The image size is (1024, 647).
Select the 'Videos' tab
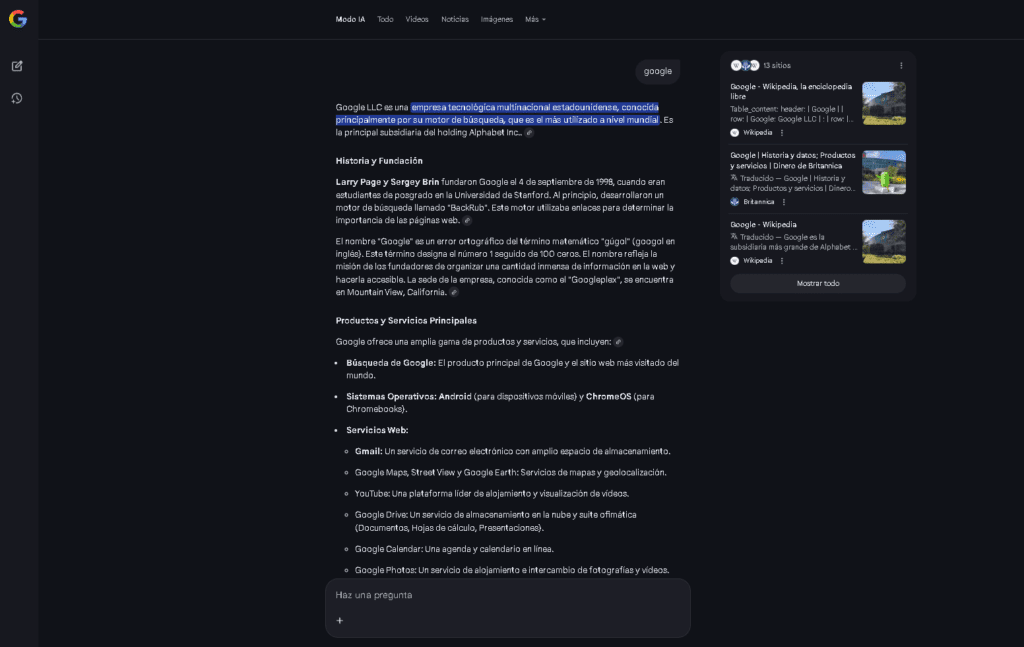click(x=417, y=19)
